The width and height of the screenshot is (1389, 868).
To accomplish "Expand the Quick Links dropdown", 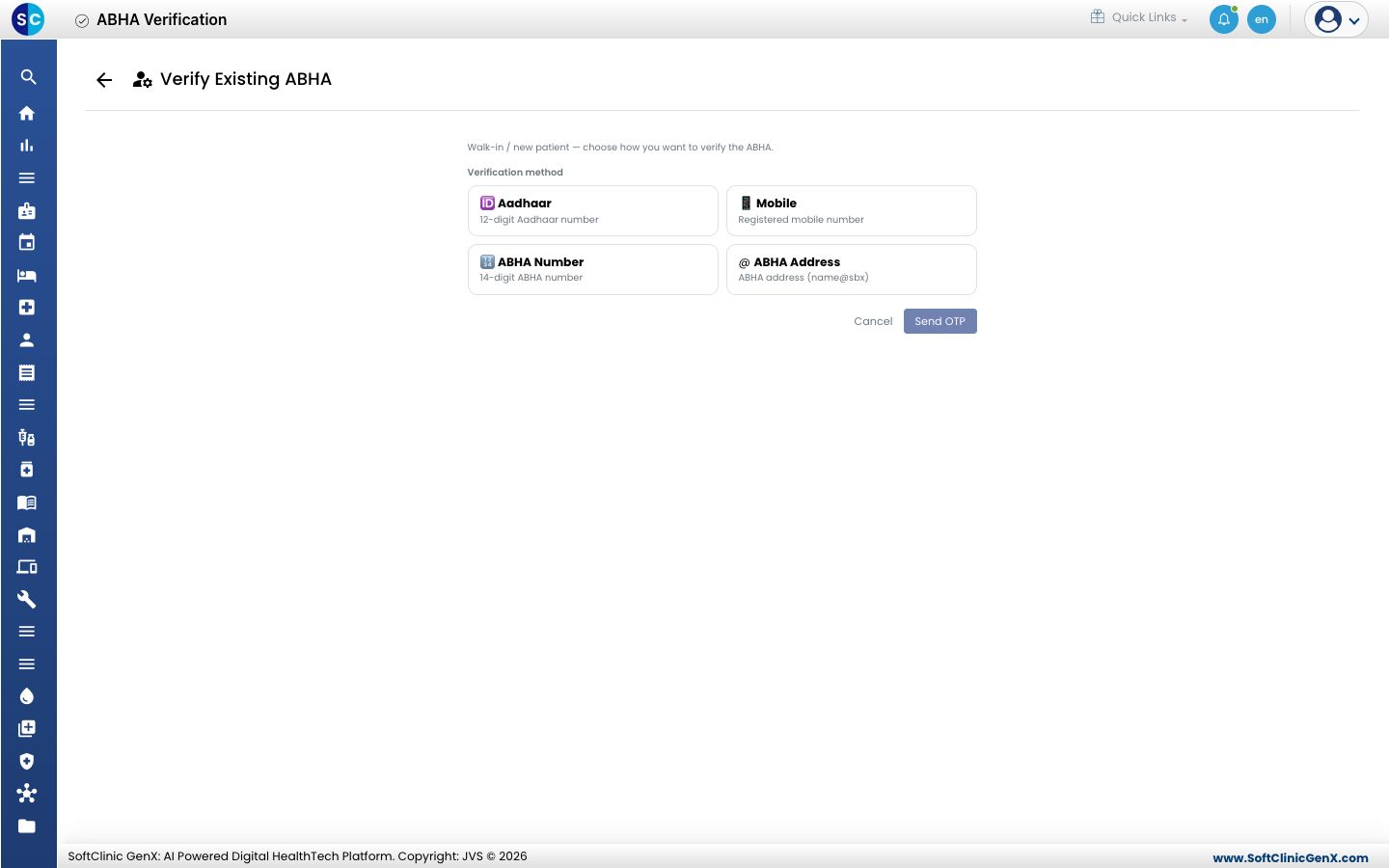I will click(x=1149, y=17).
